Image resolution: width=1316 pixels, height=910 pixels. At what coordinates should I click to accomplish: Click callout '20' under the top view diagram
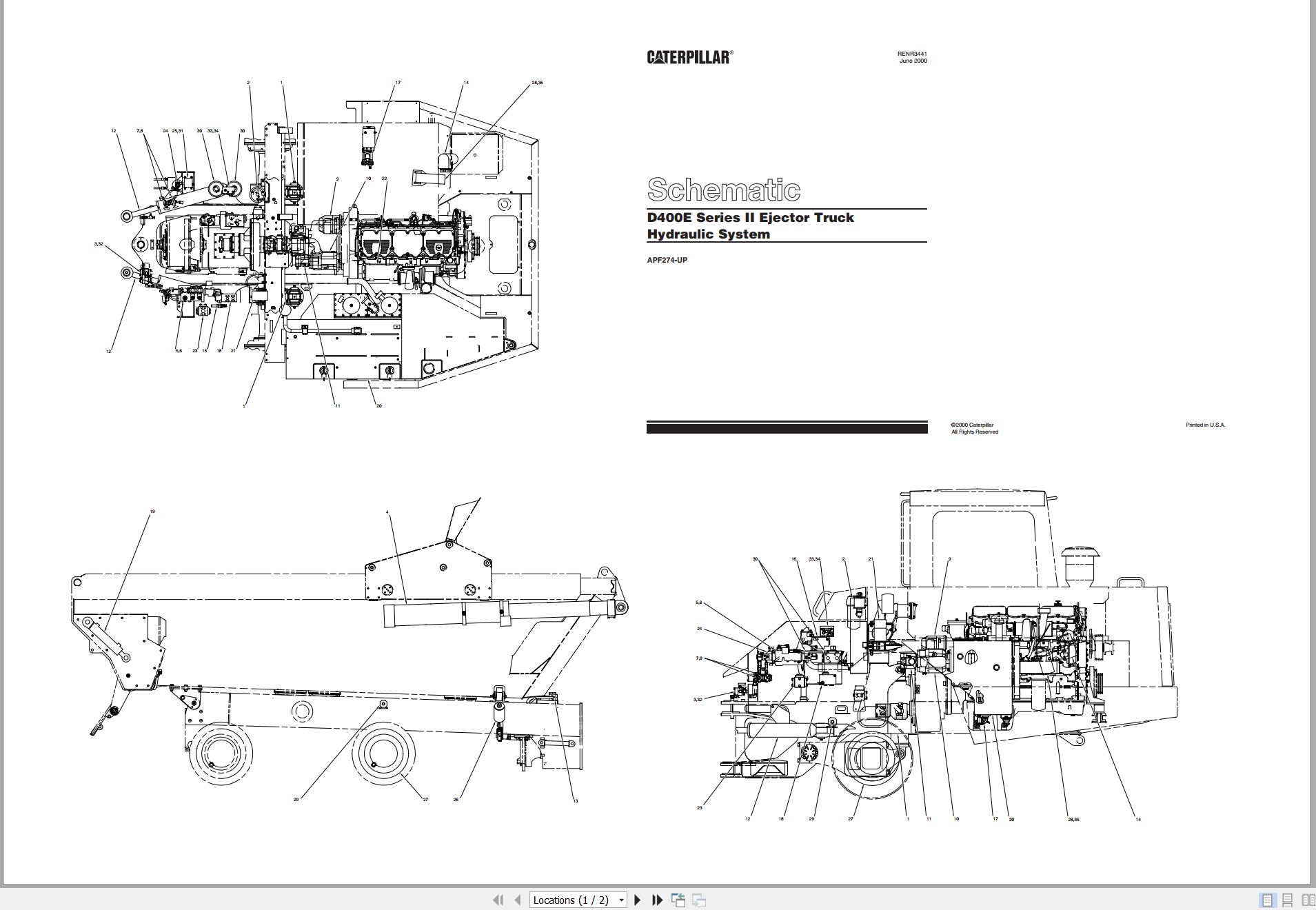[x=378, y=405]
